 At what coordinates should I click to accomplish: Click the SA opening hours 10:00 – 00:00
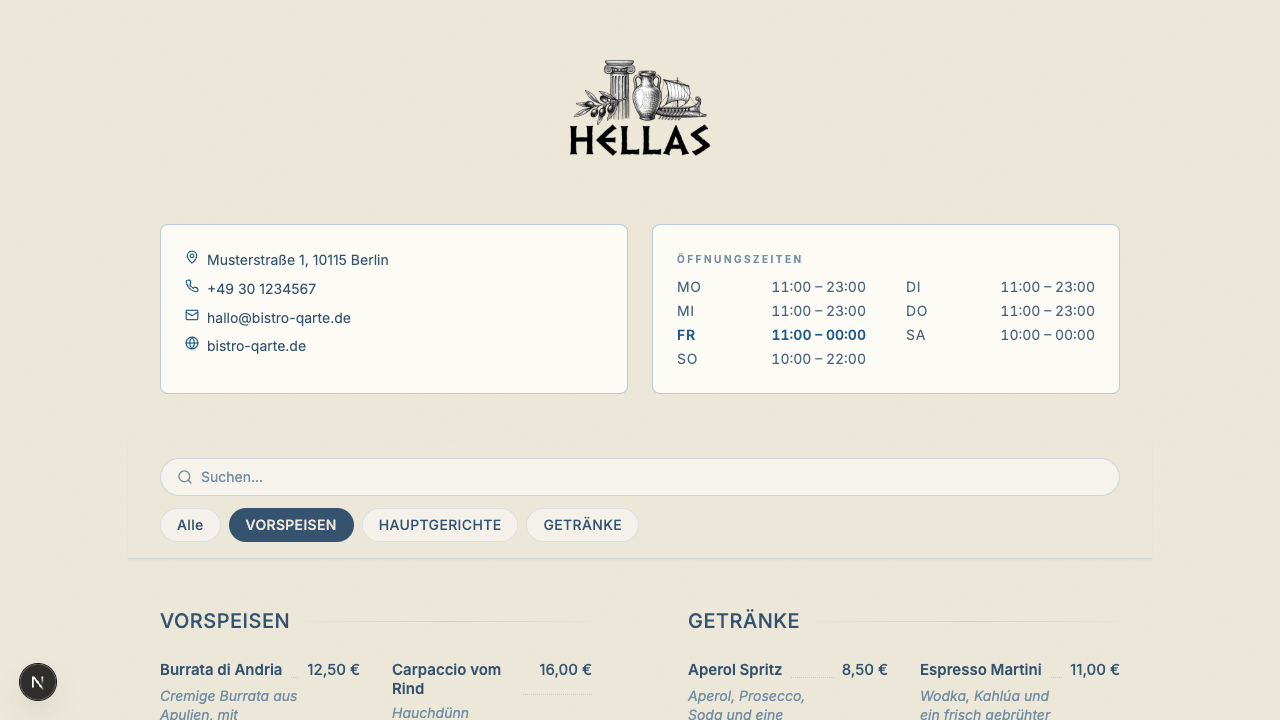click(1000, 335)
